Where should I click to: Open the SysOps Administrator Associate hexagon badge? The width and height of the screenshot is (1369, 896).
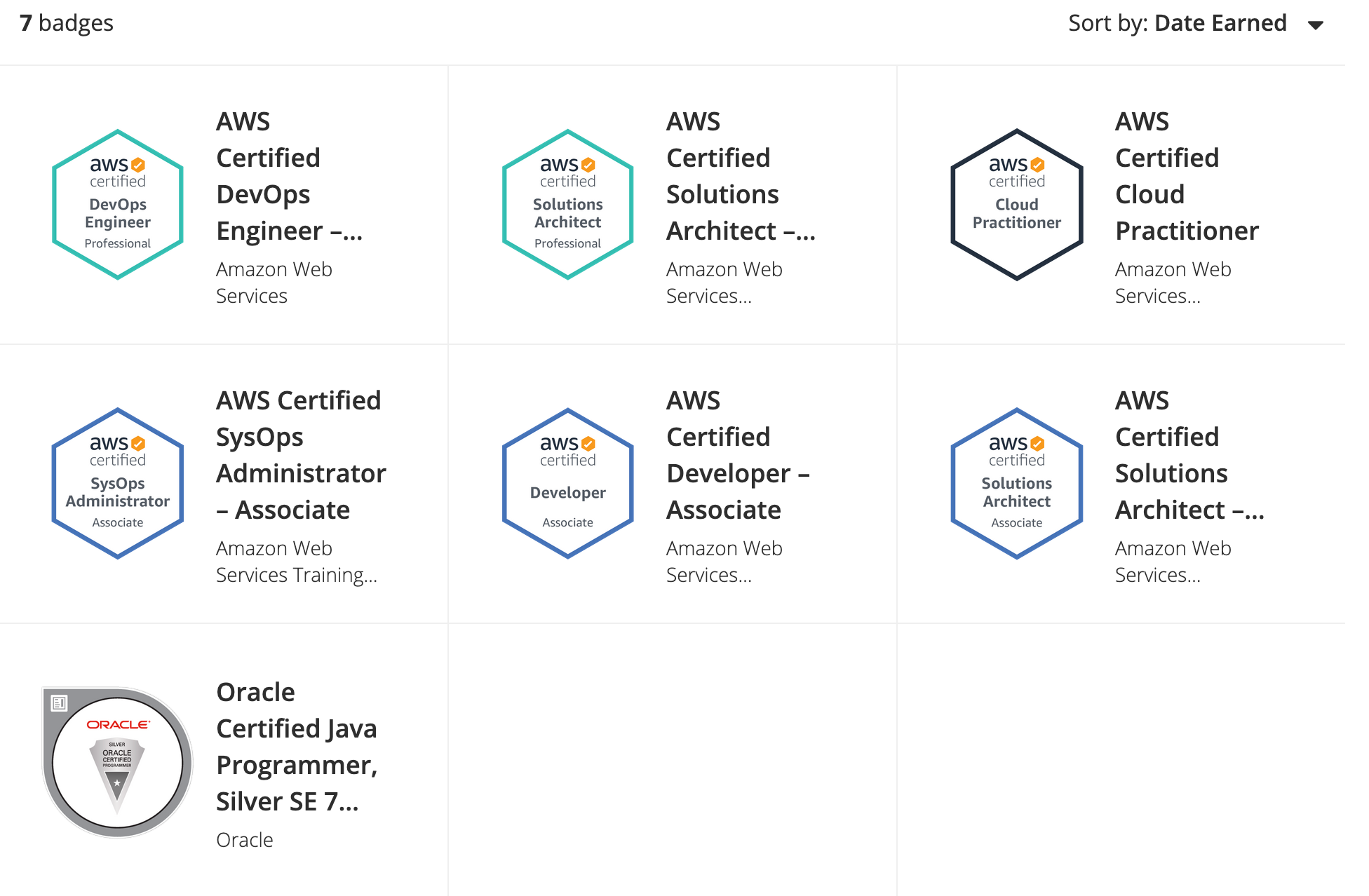(118, 484)
